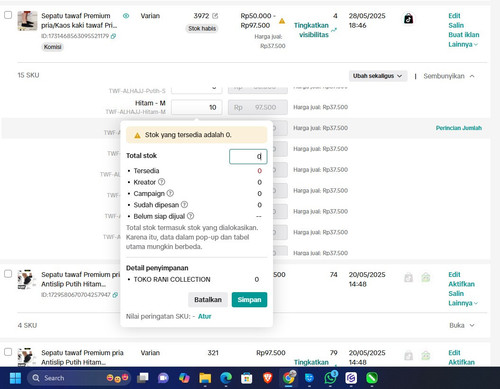Click Batalkan button in stock popup
500x389 pixels.
pos(208,300)
